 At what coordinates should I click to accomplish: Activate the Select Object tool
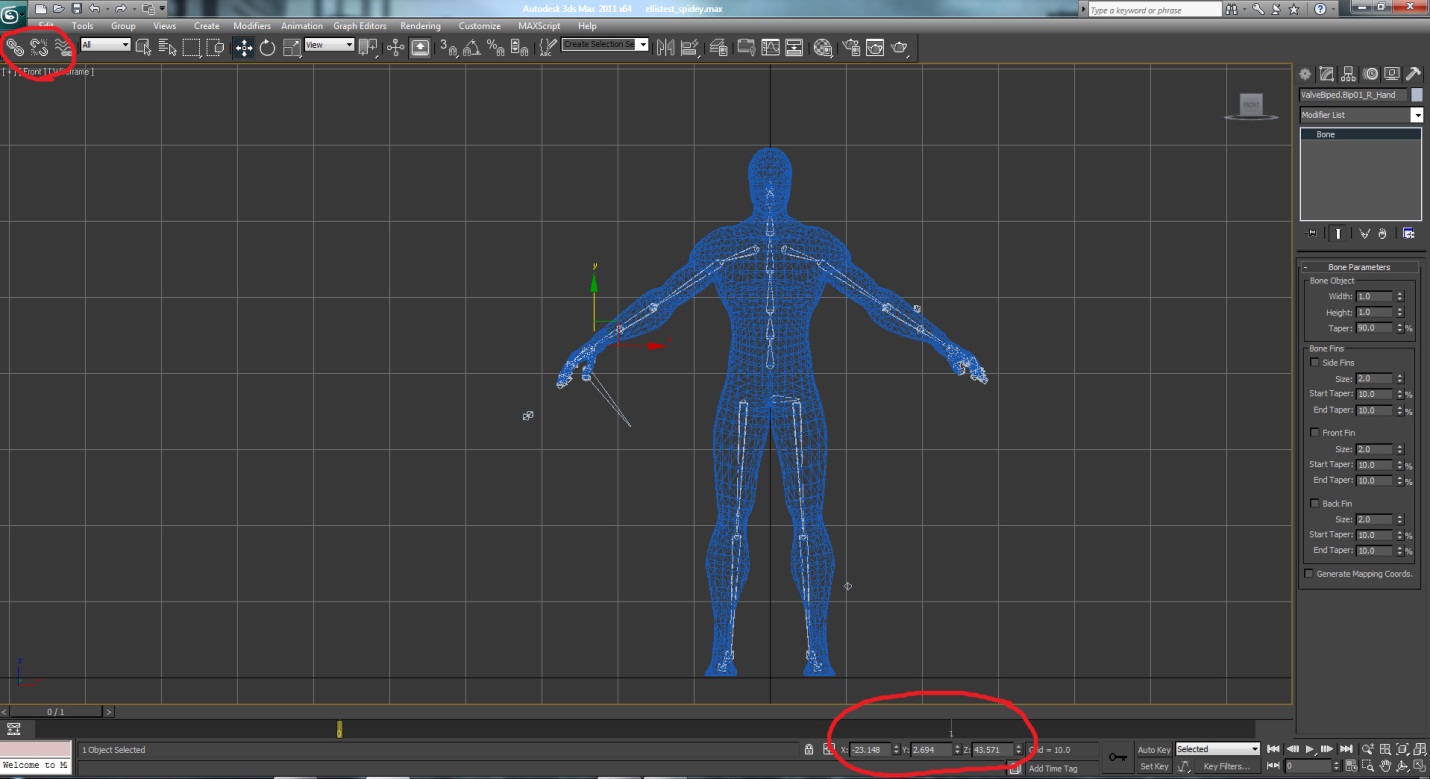(143, 46)
